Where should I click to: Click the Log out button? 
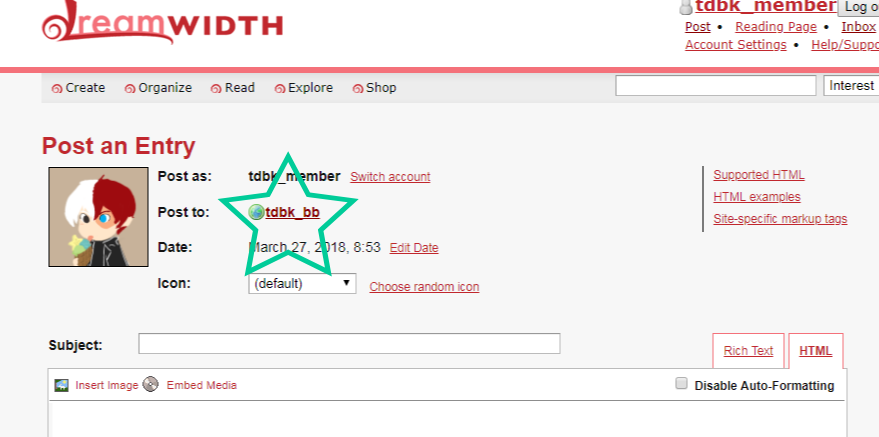(858, 7)
